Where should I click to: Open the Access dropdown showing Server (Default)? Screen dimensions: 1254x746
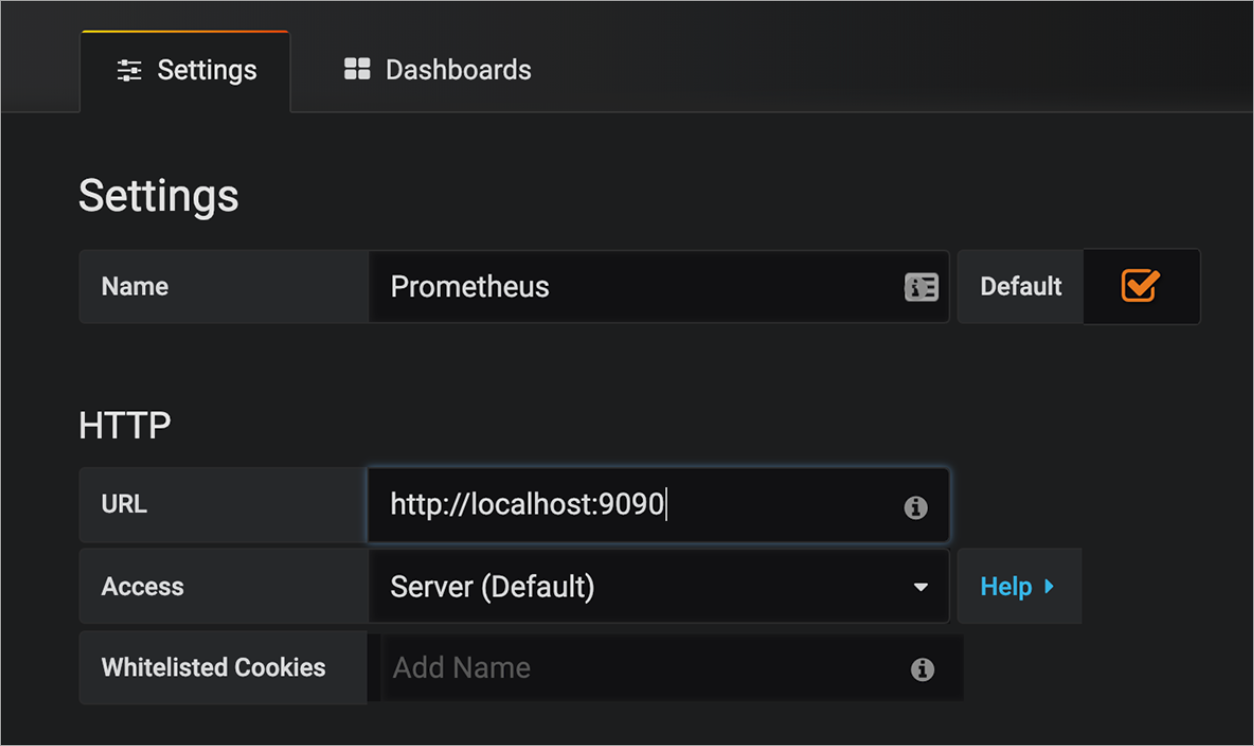(659, 587)
